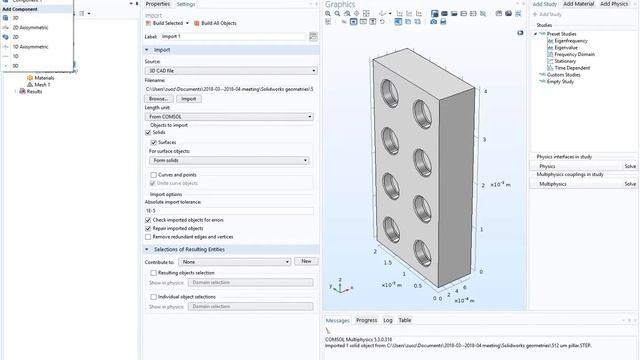Screen dimensions: 640x360
Task: Click the clear icon in Messages panel
Action: click(x=328, y=331)
